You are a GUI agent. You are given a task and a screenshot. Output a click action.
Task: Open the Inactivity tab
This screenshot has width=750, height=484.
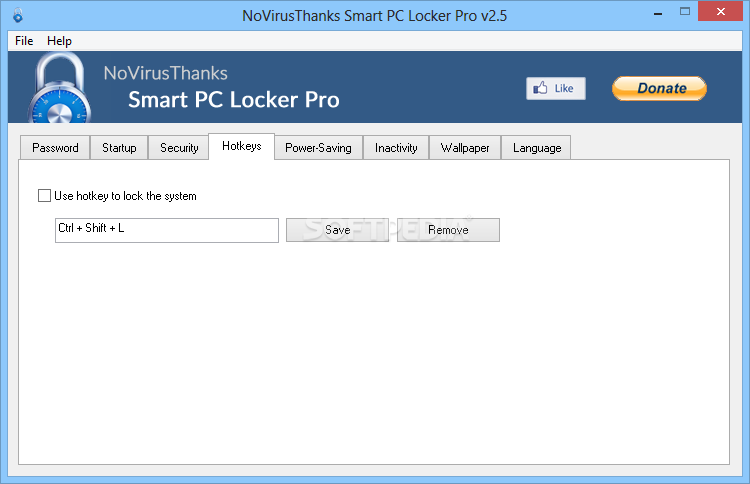coord(396,148)
